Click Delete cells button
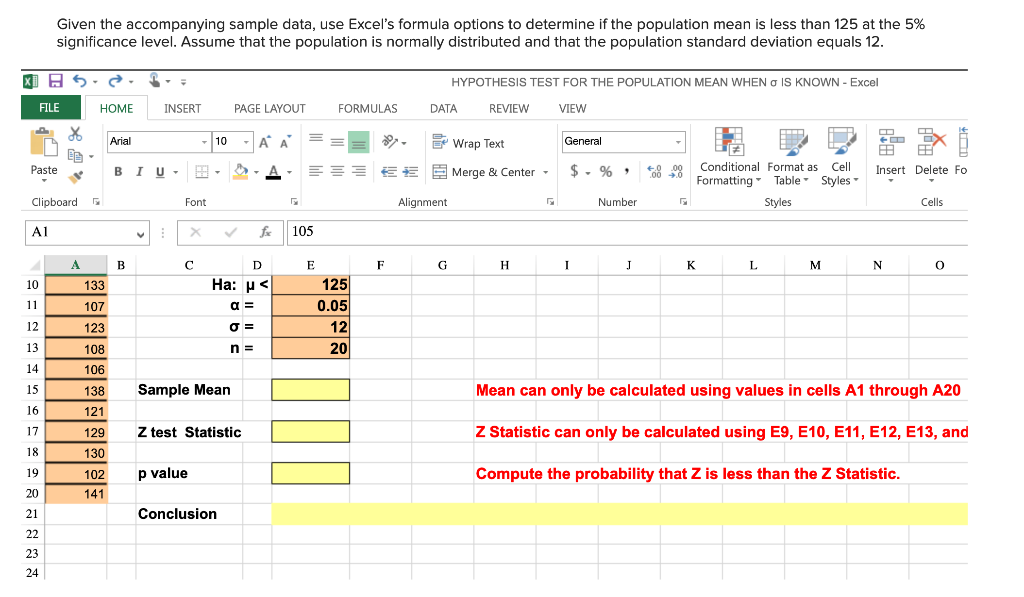Viewport: 1024px width, 597px height. (x=931, y=155)
